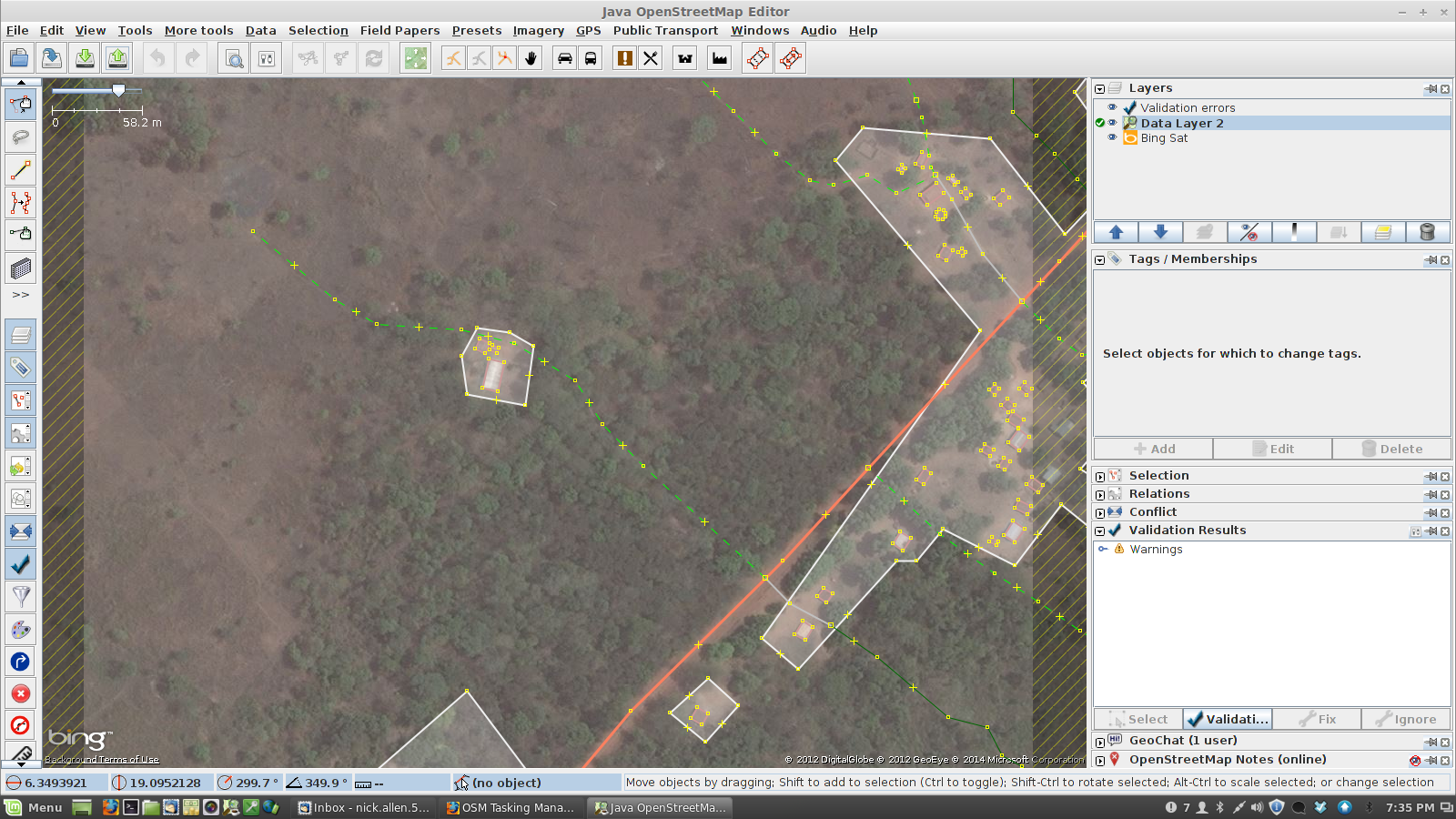Viewport: 1456px width, 819px height.
Task: Open the Public Transport menu
Action: 665,30
